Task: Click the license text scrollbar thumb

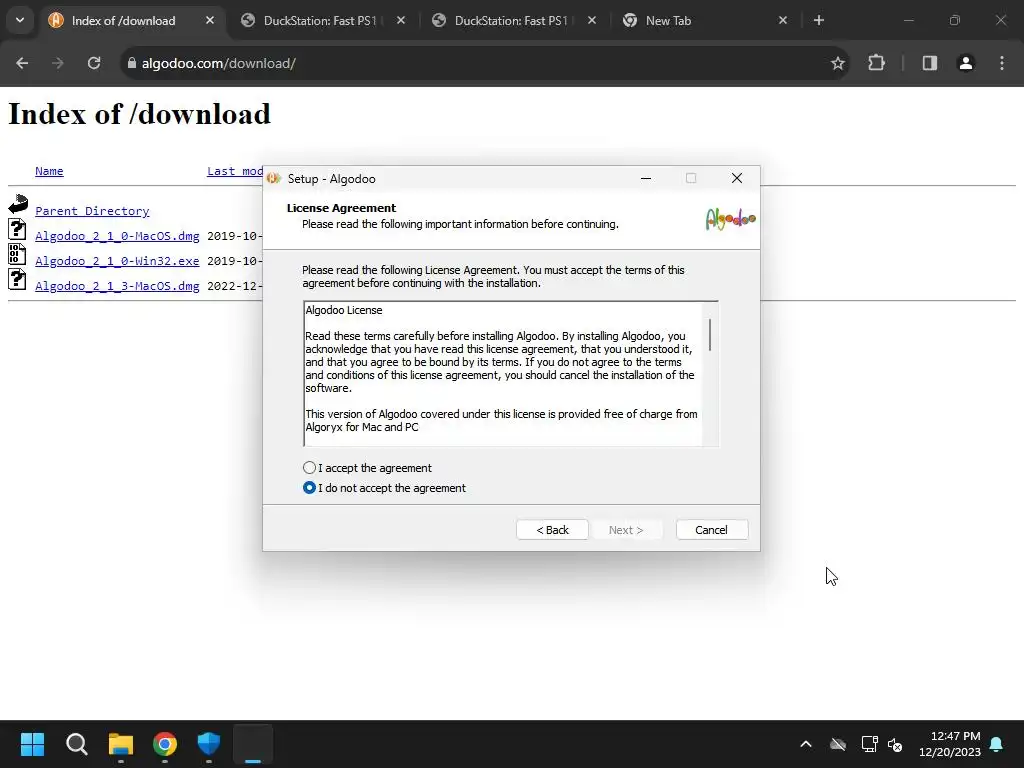Action: (710, 334)
